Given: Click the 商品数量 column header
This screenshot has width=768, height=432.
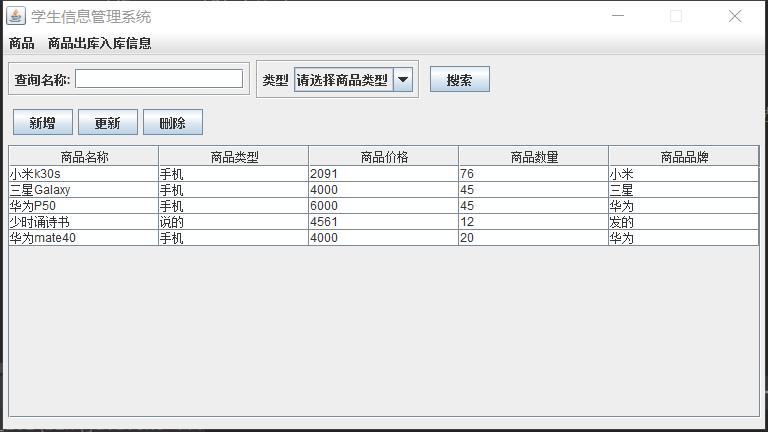Looking at the screenshot, I should (x=534, y=156).
